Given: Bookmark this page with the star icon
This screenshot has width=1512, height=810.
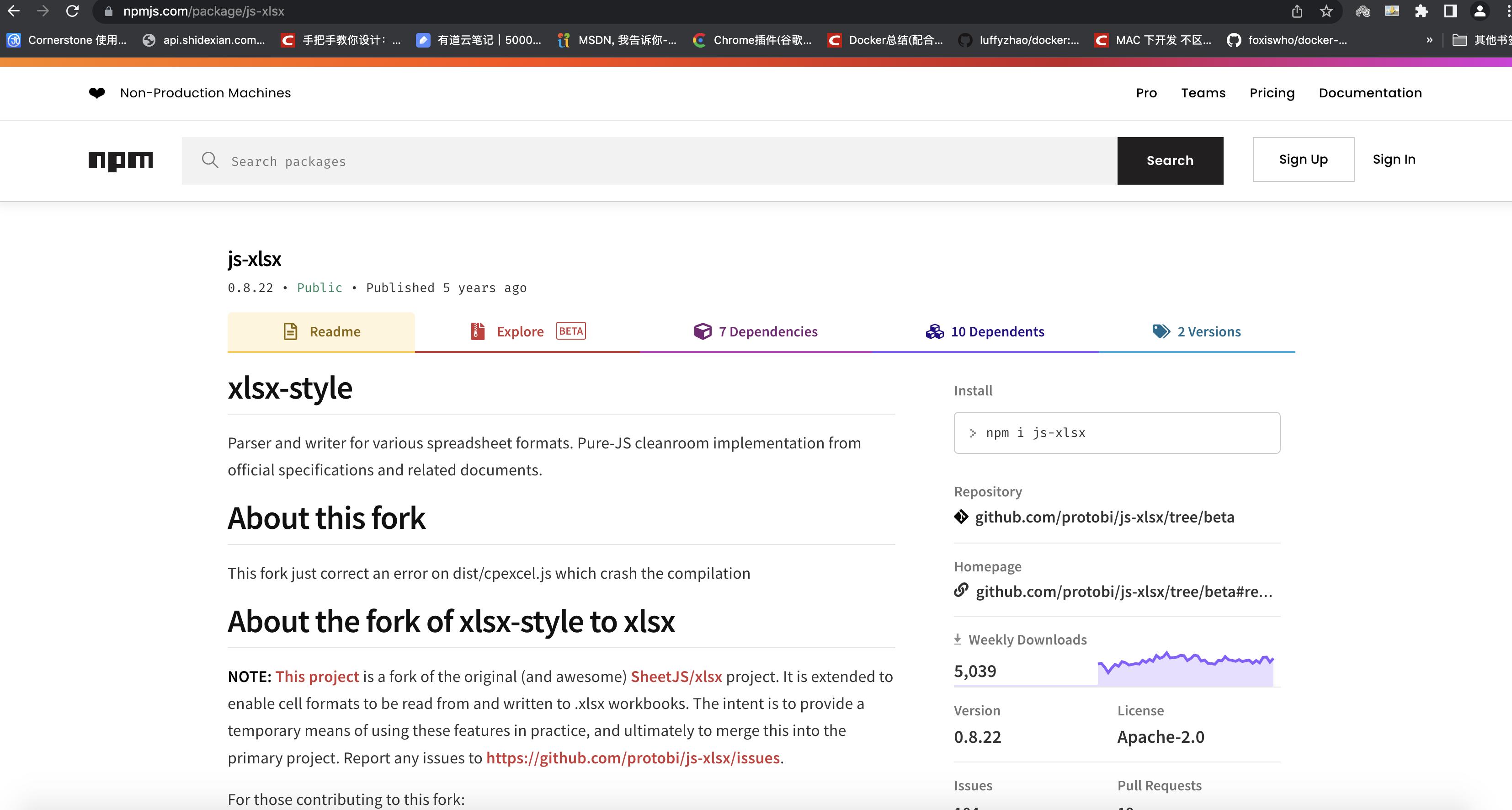Looking at the screenshot, I should (1326, 11).
